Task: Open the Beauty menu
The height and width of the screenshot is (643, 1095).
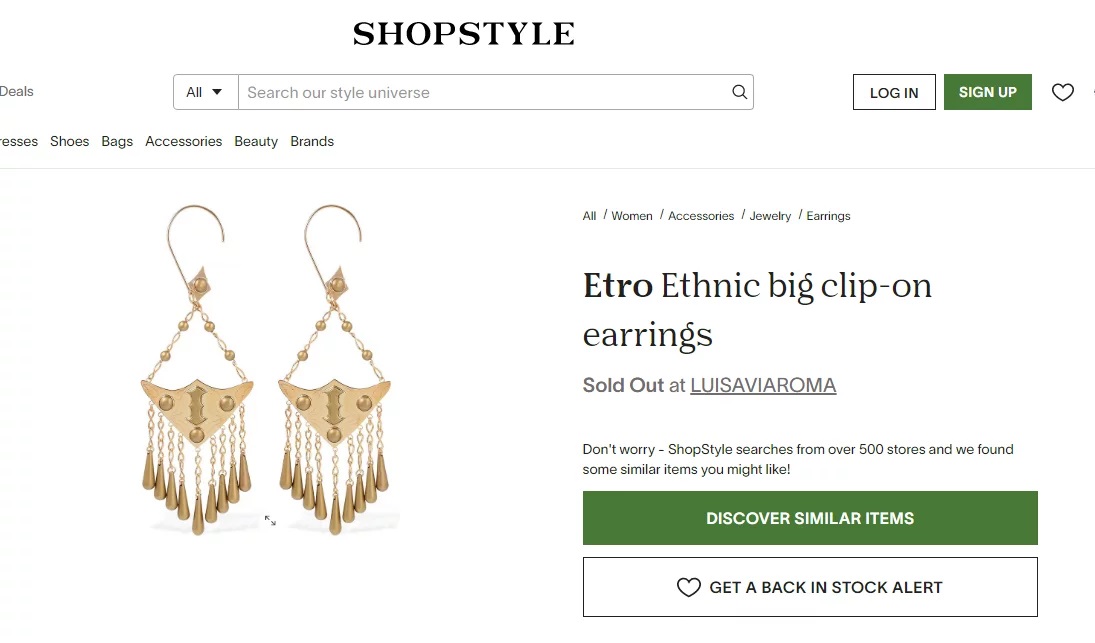Action: pyautogui.click(x=256, y=141)
